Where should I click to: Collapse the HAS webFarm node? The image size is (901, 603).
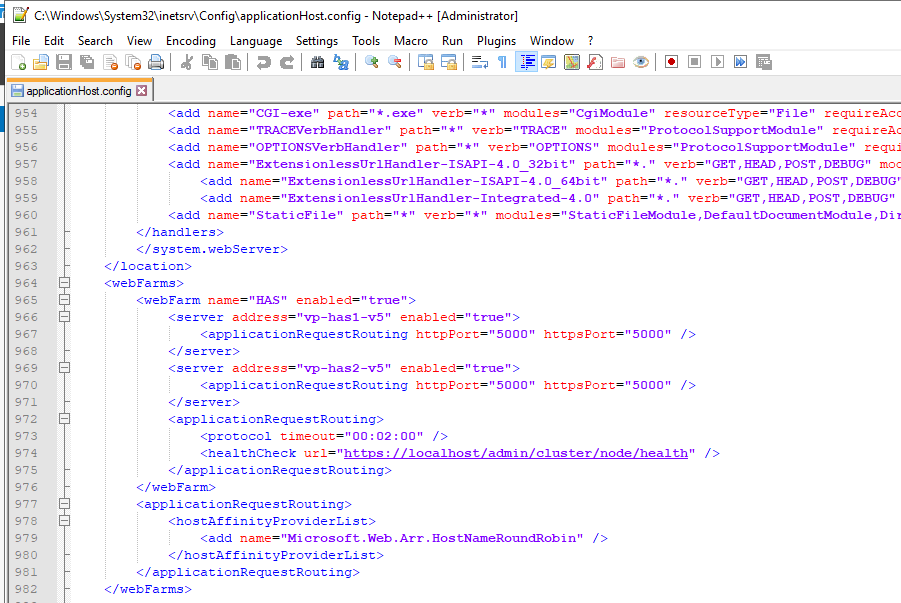tap(64, 298)
